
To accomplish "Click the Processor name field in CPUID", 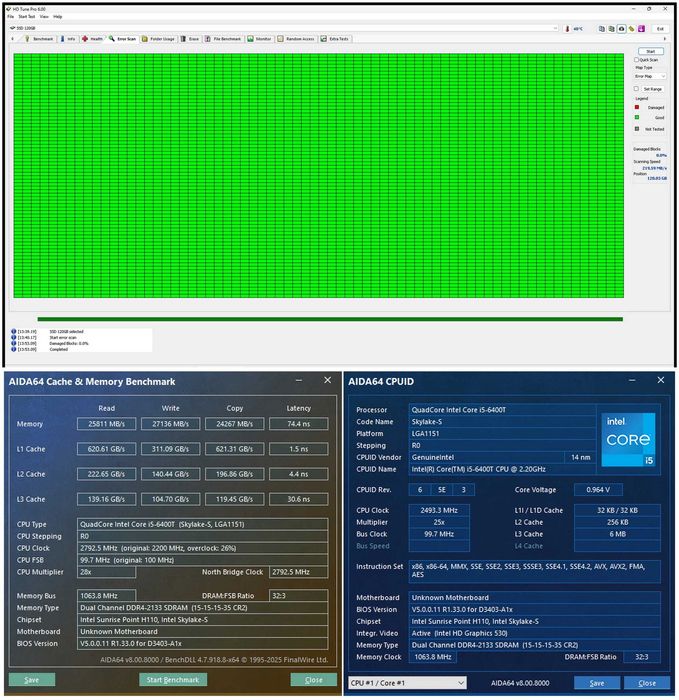I will point(502,409).
